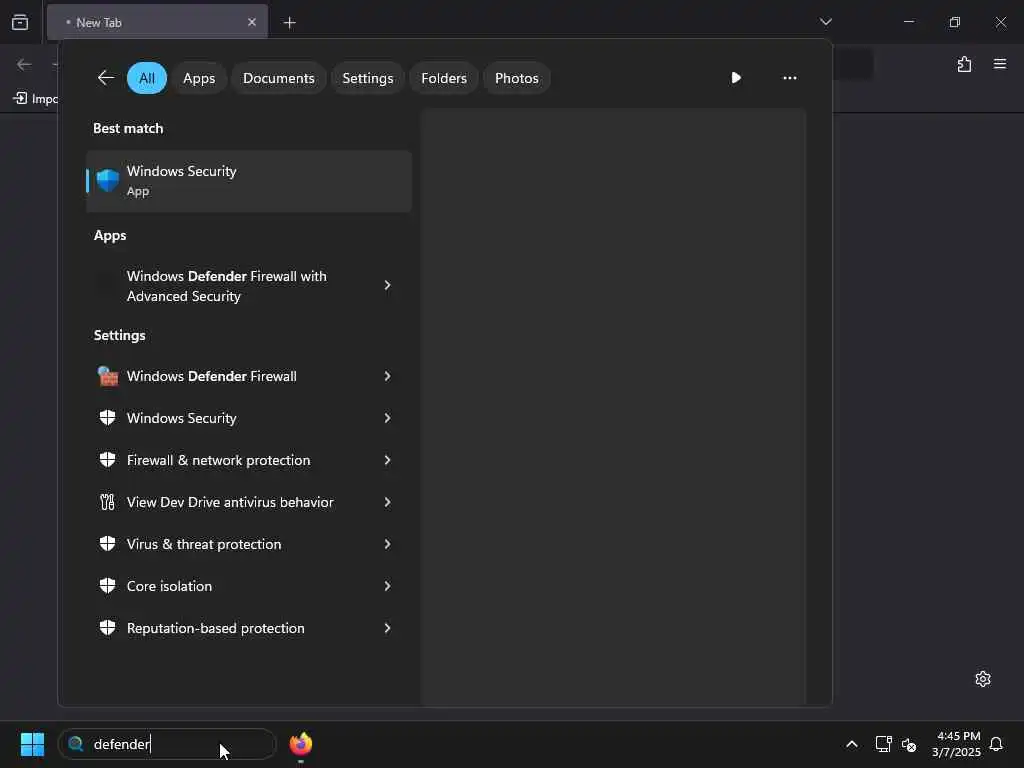Click the Windows Start button
The height and width of the screenshot is (768, 1024).
tap(33, 744)
